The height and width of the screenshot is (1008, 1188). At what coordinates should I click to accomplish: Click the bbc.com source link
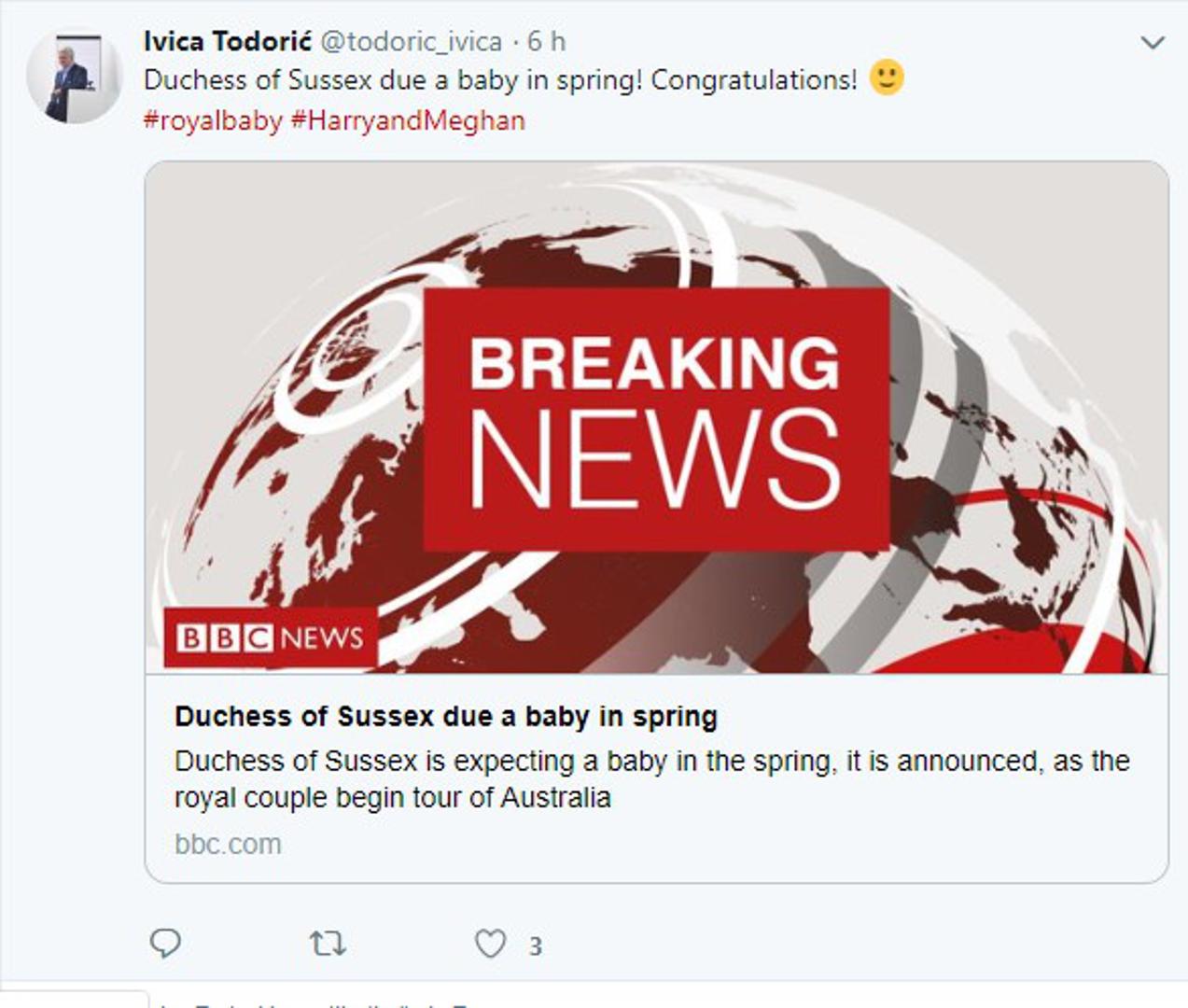[x=228, y=844]
